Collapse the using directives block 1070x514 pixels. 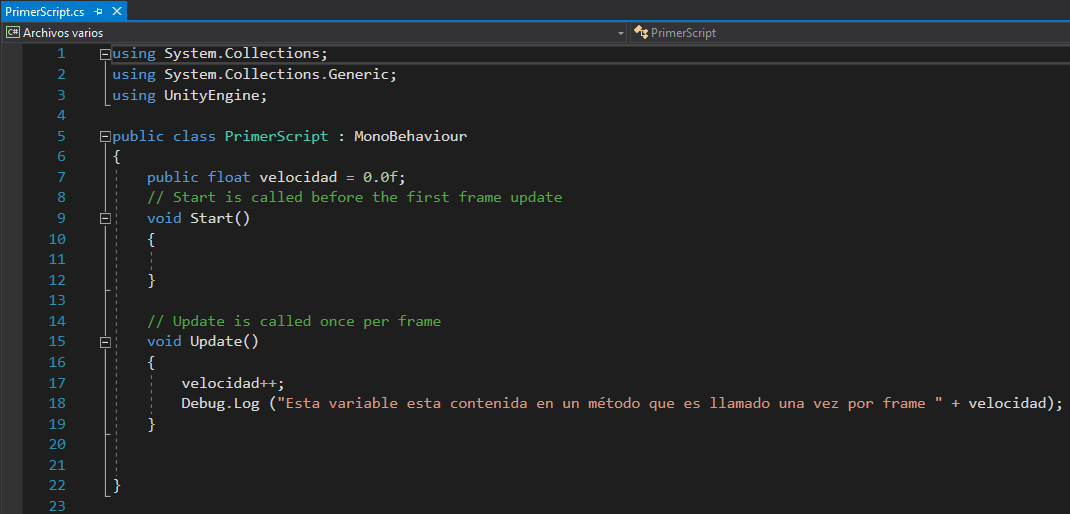[x=106, y=54]
